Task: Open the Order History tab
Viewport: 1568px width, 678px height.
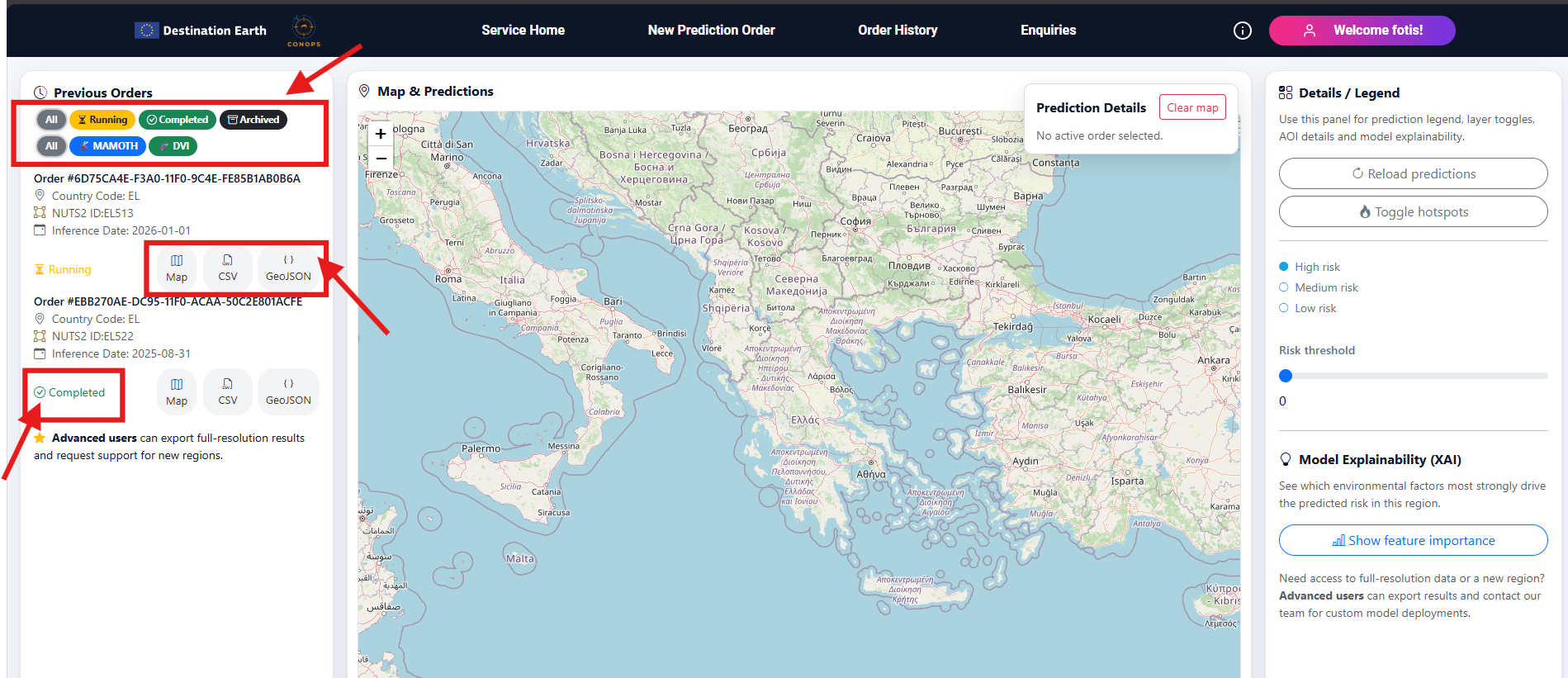Action: point(898,31)
